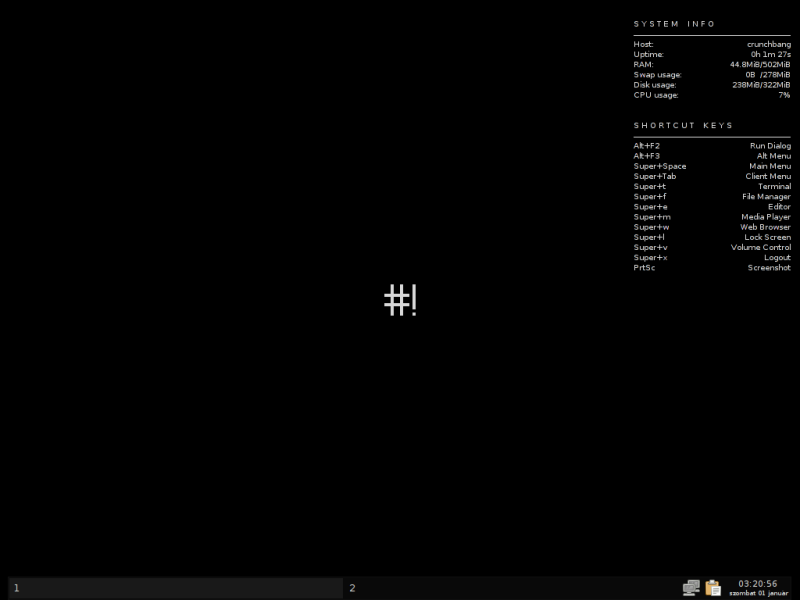Click the "Super+x" shortcut text

coord(651,258)
